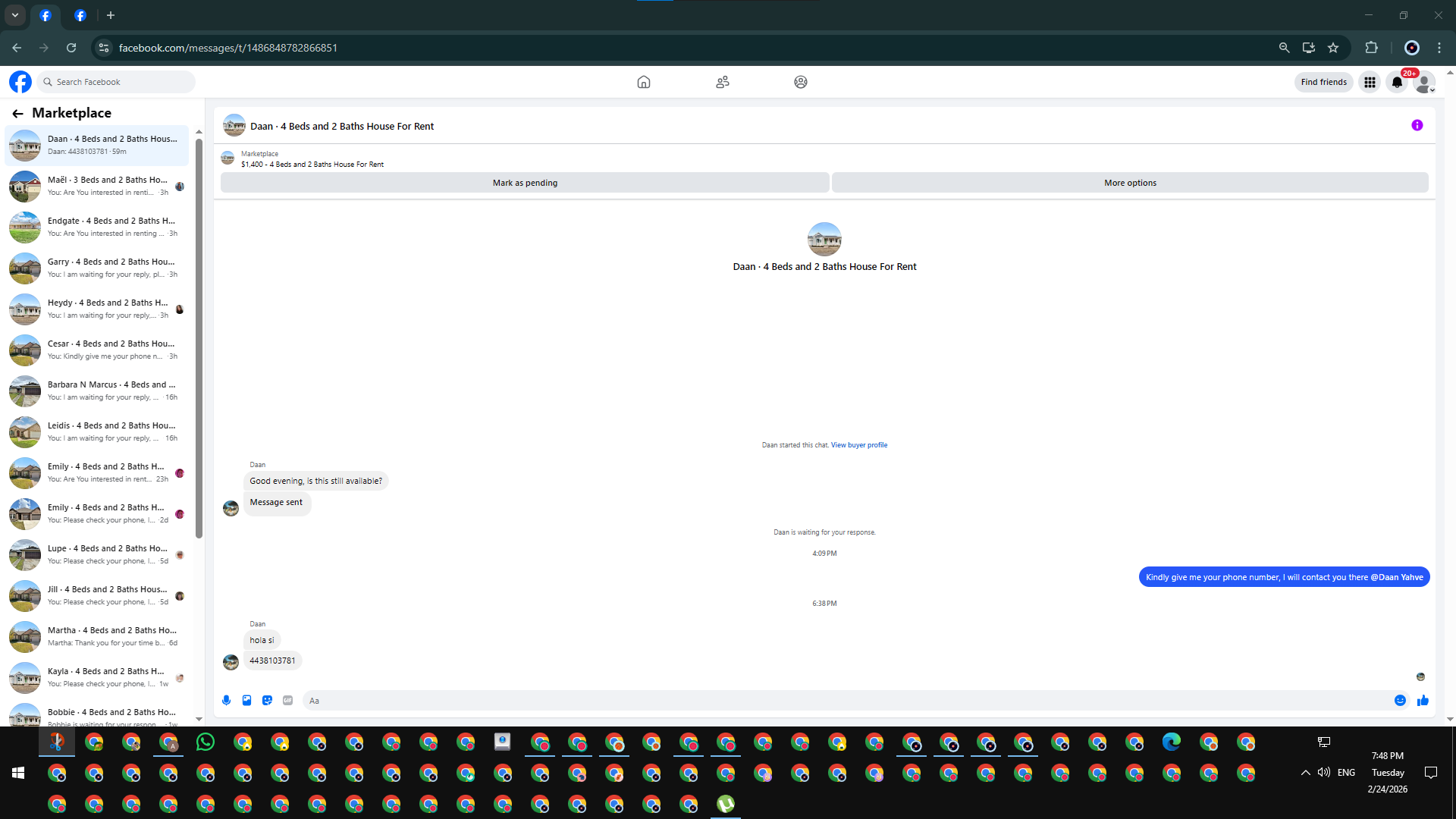Open the emoji picker in message box
The height and width of the screenshot is (819, 1456).
pos(1400,701)
